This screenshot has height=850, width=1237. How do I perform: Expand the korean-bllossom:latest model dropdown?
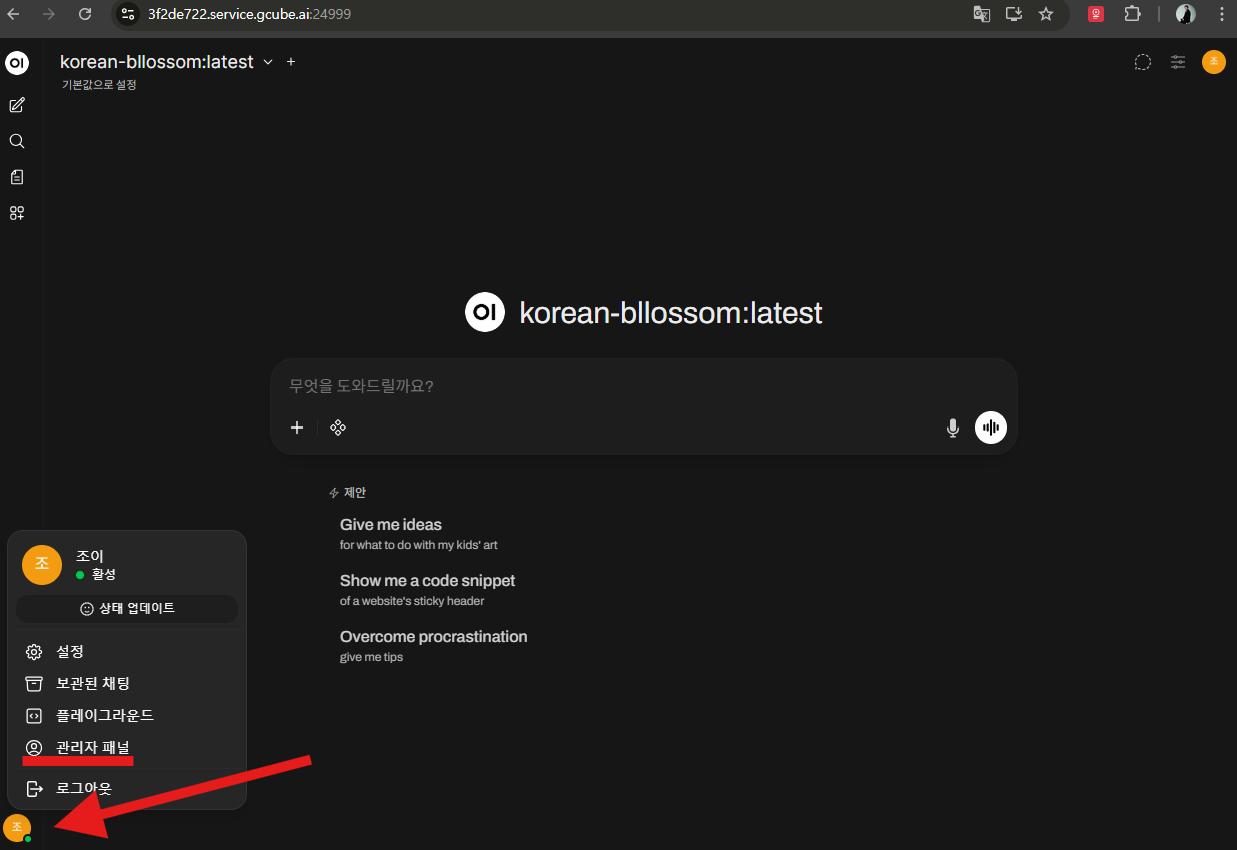267,62
